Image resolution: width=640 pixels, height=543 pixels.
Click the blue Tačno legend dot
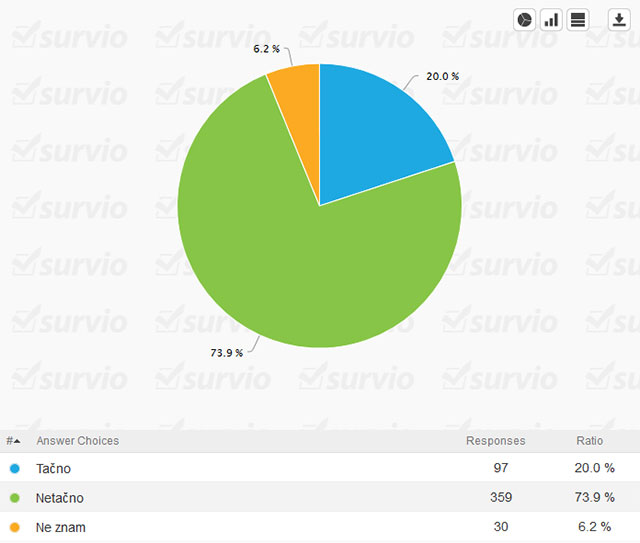point(14,468)
